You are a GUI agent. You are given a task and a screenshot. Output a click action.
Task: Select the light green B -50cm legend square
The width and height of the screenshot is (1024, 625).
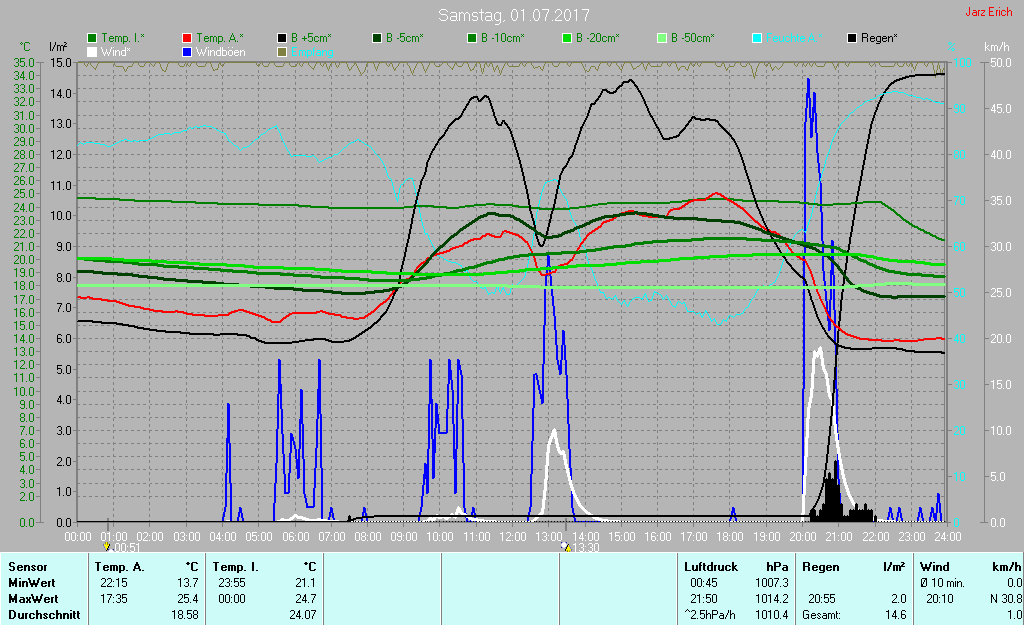[x=663, y=38]
